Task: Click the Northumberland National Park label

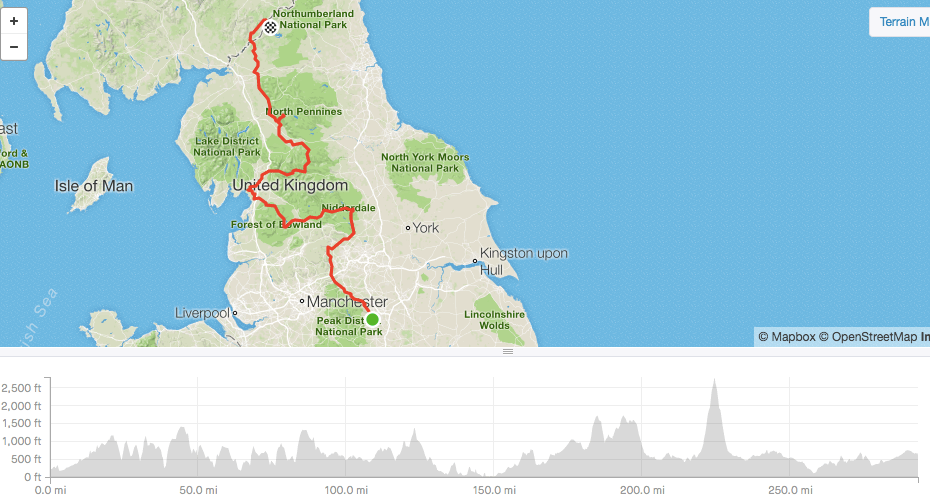Action: [313, 19]
